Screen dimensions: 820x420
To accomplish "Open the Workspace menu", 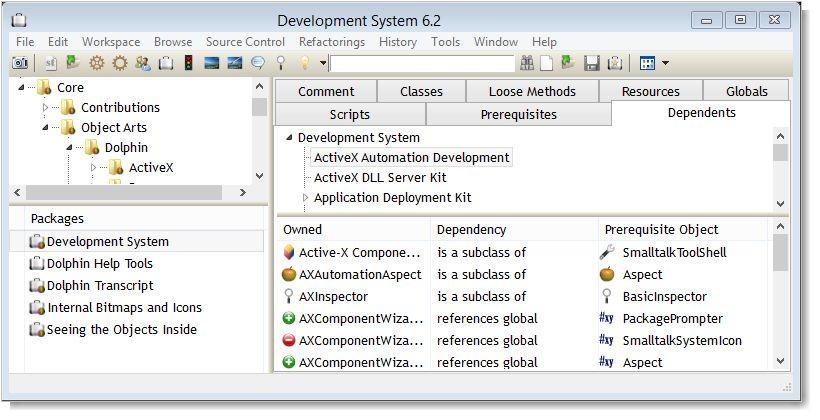I will 111,42.
